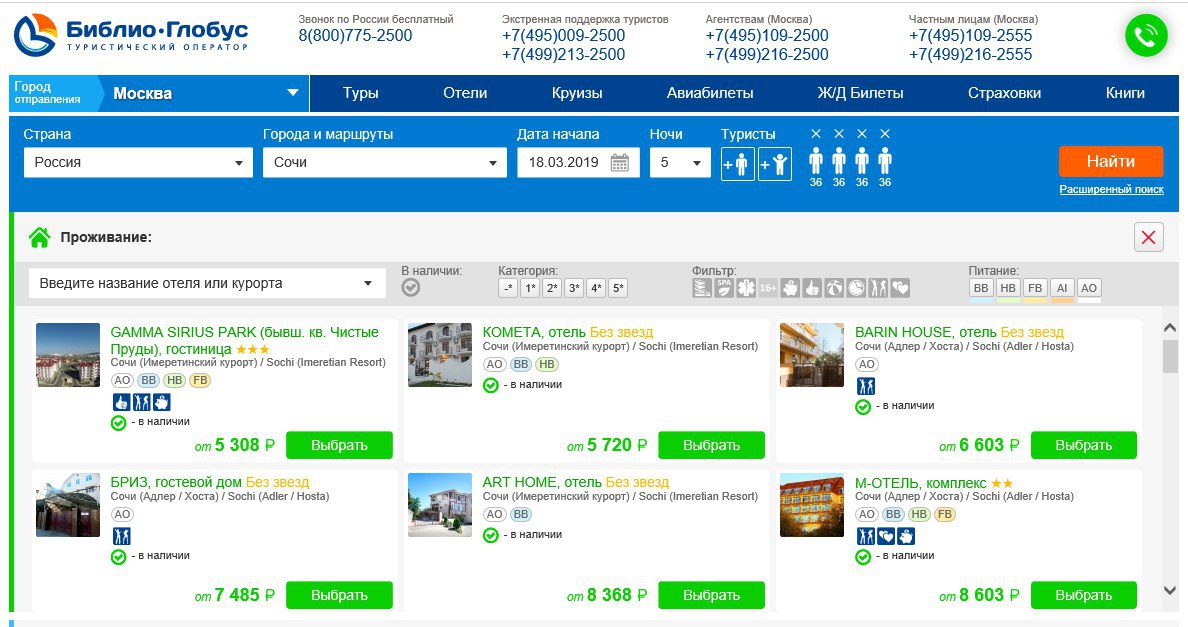This screenshot has height=627, width=1188.
Task: Click hearts icon on М-ОТЕЛЬ card
Action: click(886, 537)
